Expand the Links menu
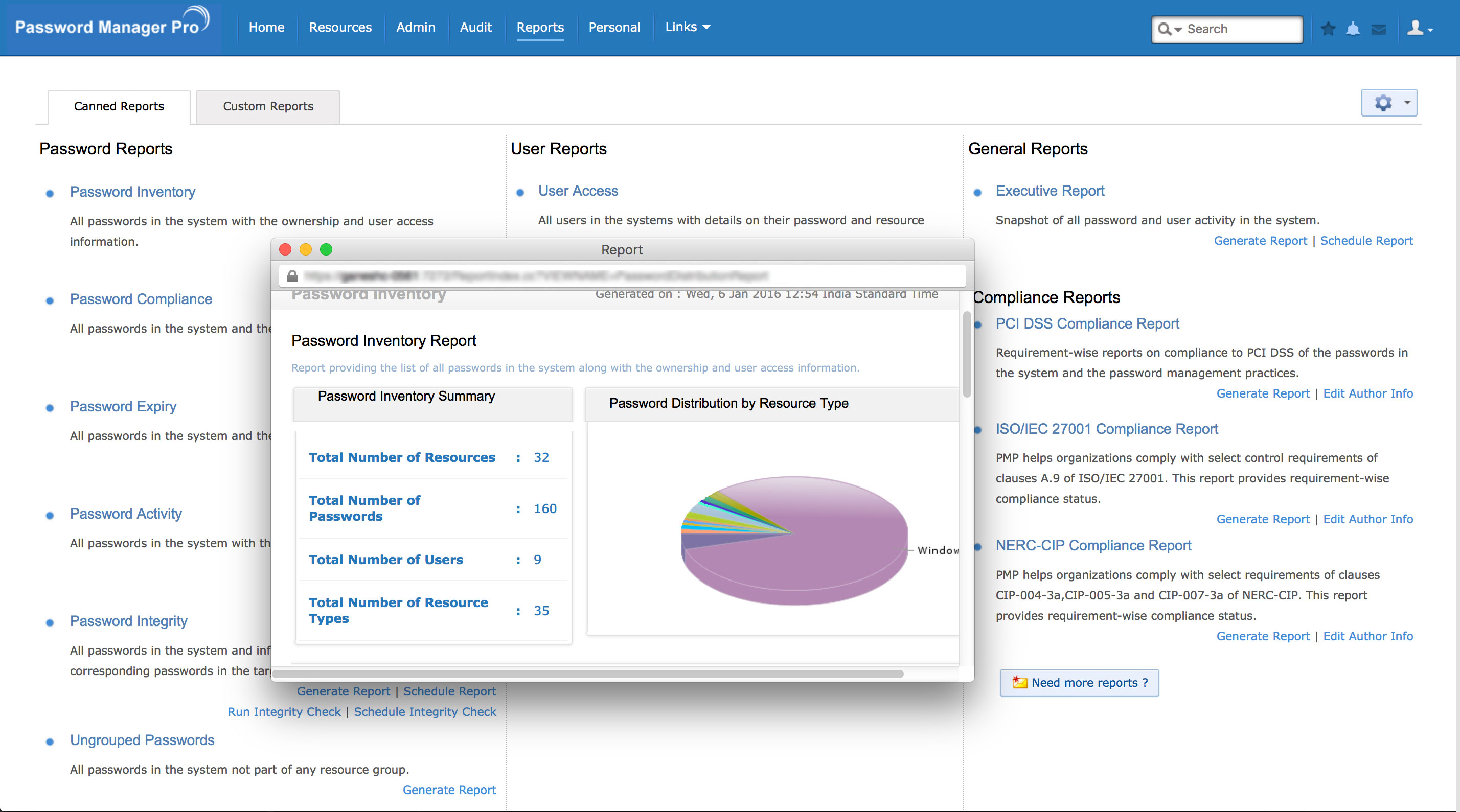Viewport: 1460px width, 812px height. point(687,27)
